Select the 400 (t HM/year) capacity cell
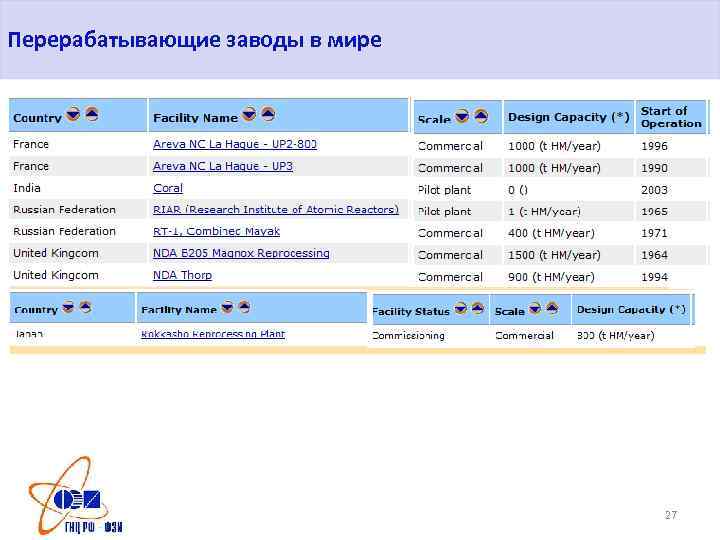720x540 pixels. coord(551,233)
